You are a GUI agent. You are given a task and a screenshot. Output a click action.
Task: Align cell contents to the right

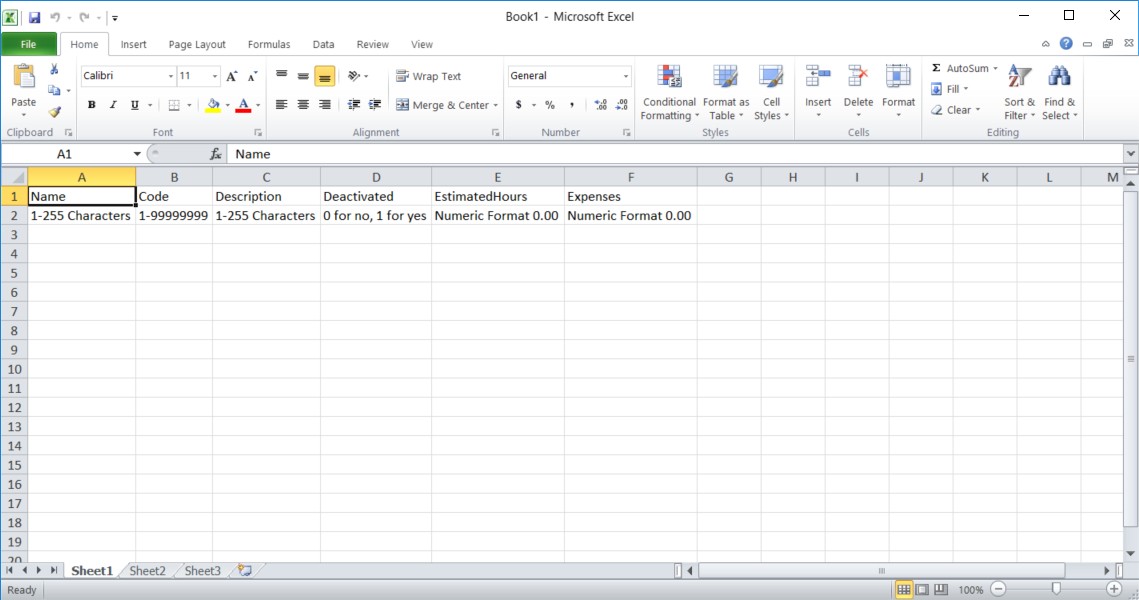325,105
